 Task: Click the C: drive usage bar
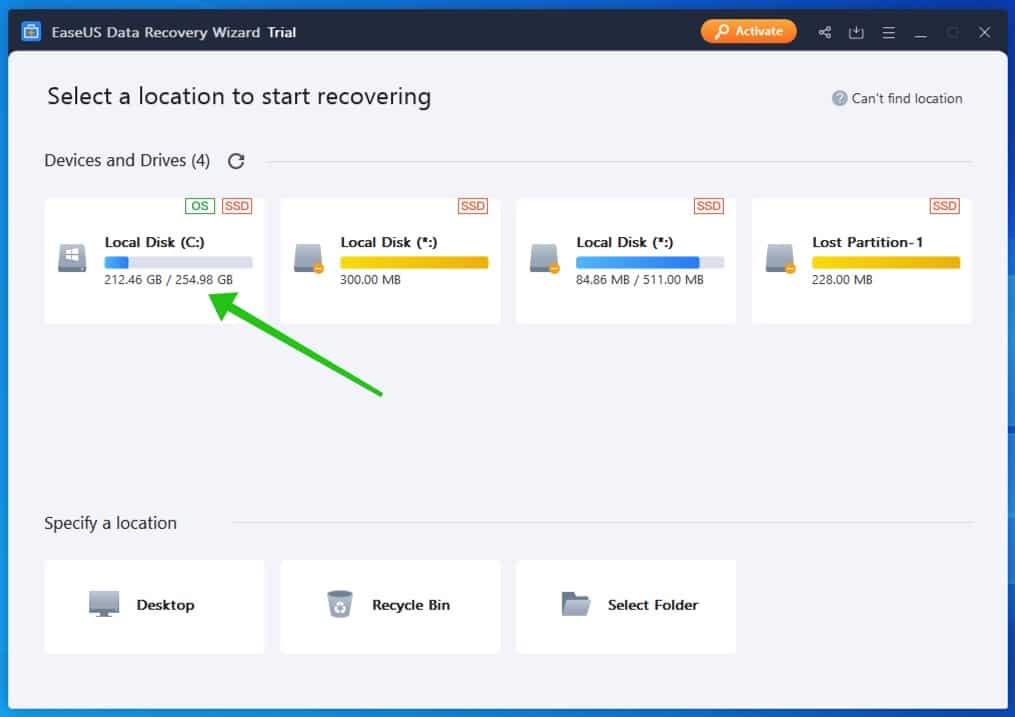178,262
